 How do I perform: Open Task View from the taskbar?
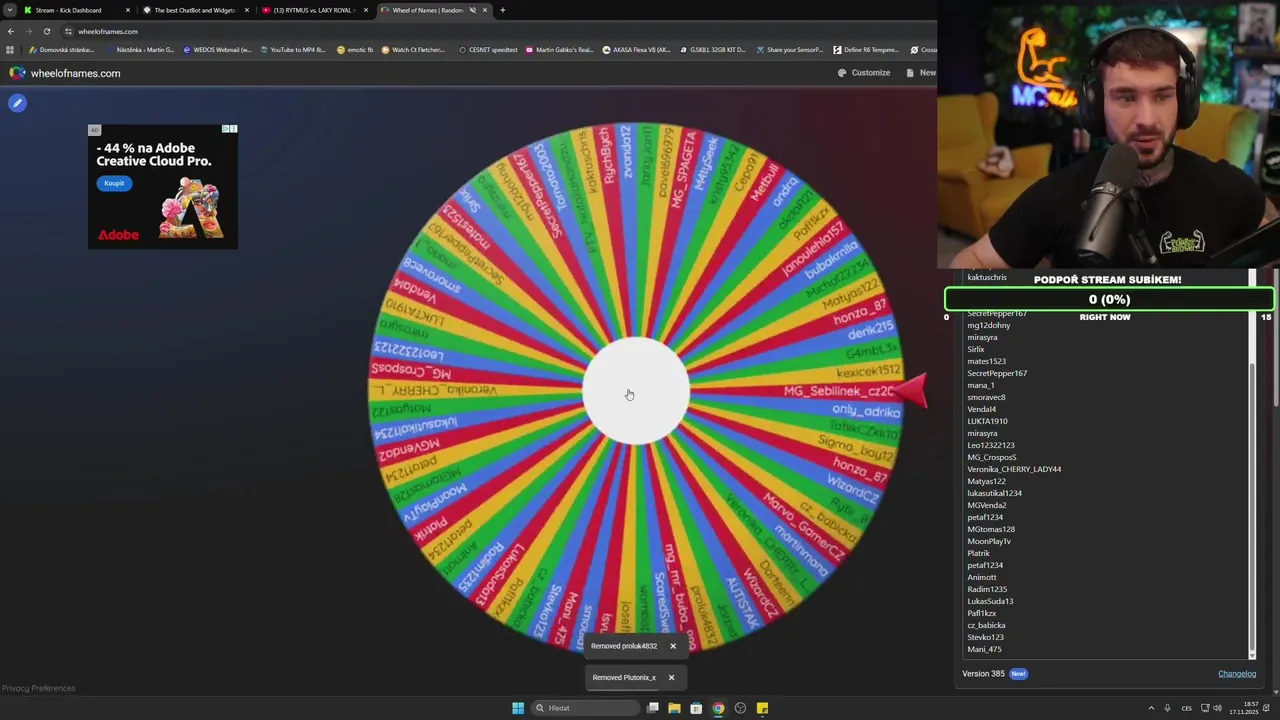point(653,708)
